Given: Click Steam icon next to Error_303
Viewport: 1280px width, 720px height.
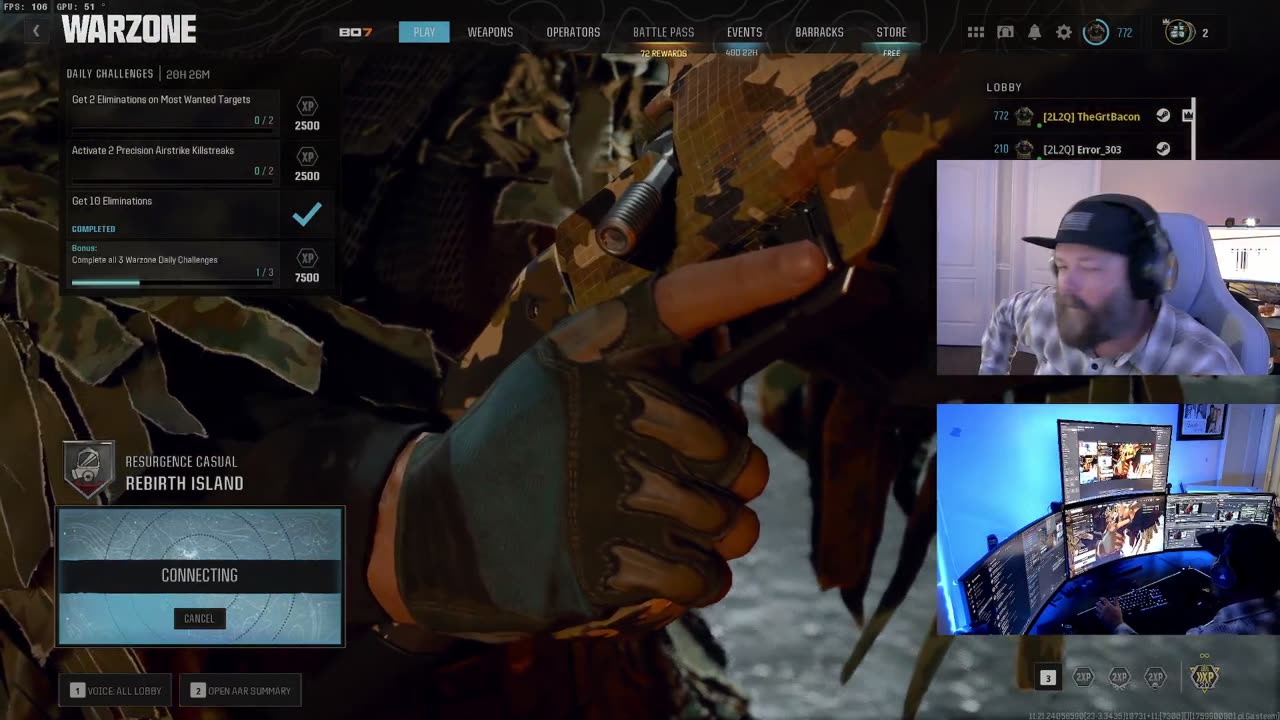Looking at the screenshot, I should point(1163,149).
